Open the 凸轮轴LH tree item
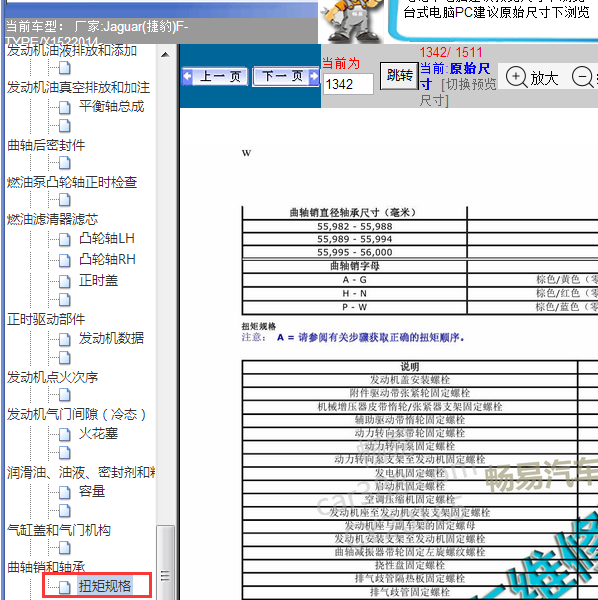 pyautogui.click(x=107, y=238)
